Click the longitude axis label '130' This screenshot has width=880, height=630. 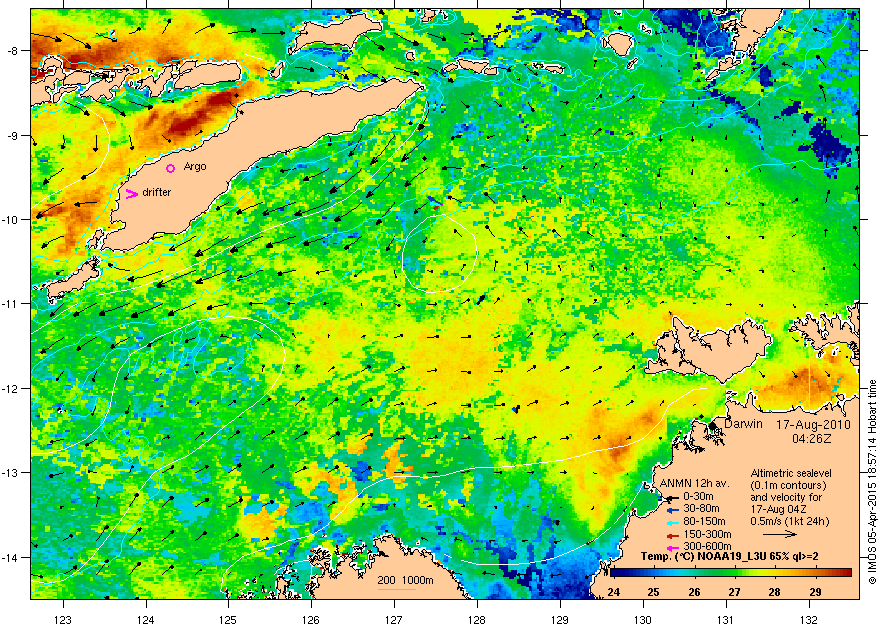[643, 620]
